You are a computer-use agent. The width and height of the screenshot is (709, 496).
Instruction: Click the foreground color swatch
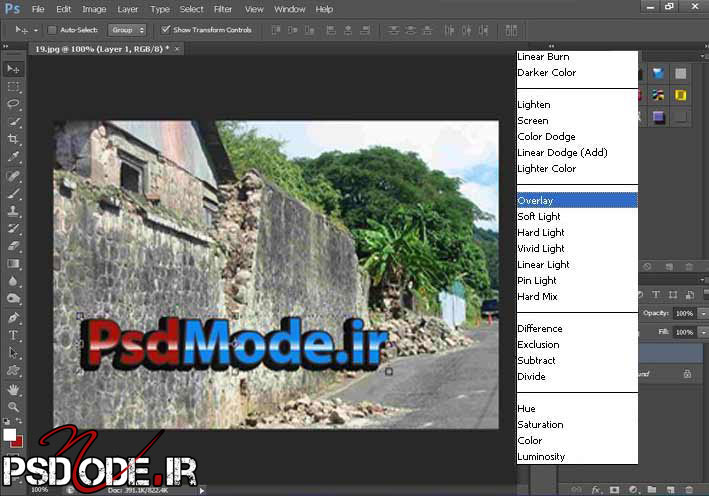9,435
